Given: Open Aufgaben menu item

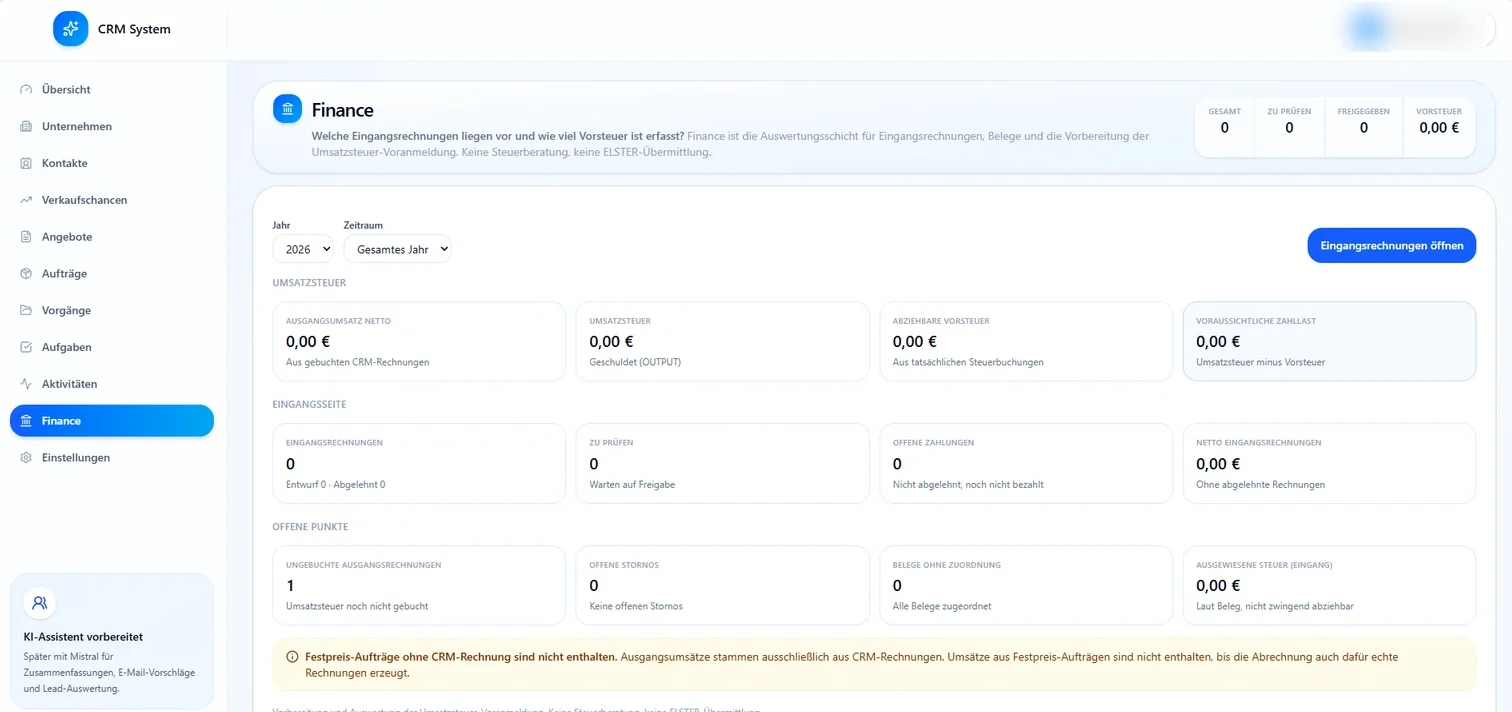Looking at the screenshot, I should point(112,347).
